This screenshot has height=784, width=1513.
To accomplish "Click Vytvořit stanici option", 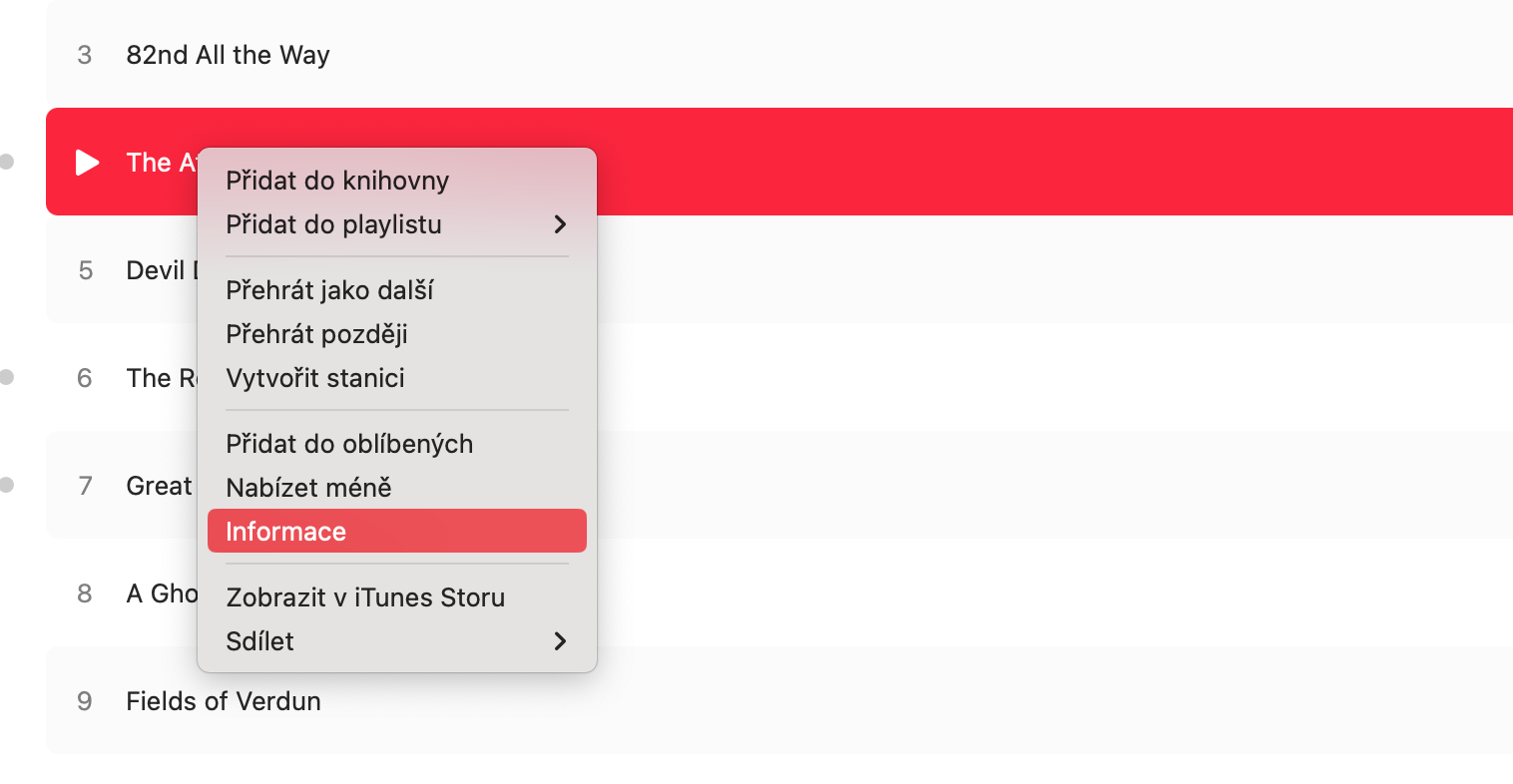I will pyautogui.click(x=315, y=378).
